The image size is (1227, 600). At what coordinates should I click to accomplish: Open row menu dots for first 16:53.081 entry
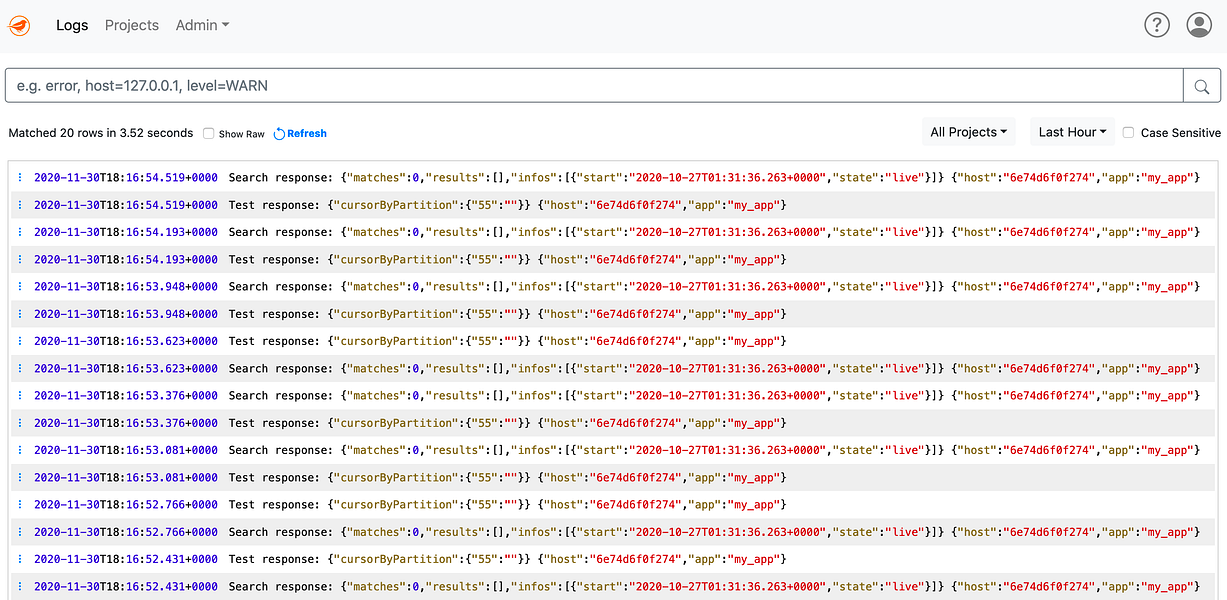click(20, 450)
